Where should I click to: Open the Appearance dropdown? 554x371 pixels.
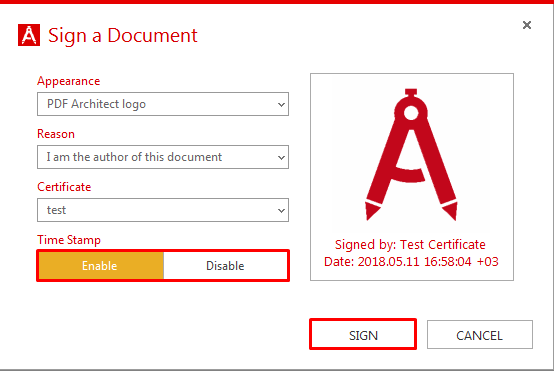[x=163, y=104]
